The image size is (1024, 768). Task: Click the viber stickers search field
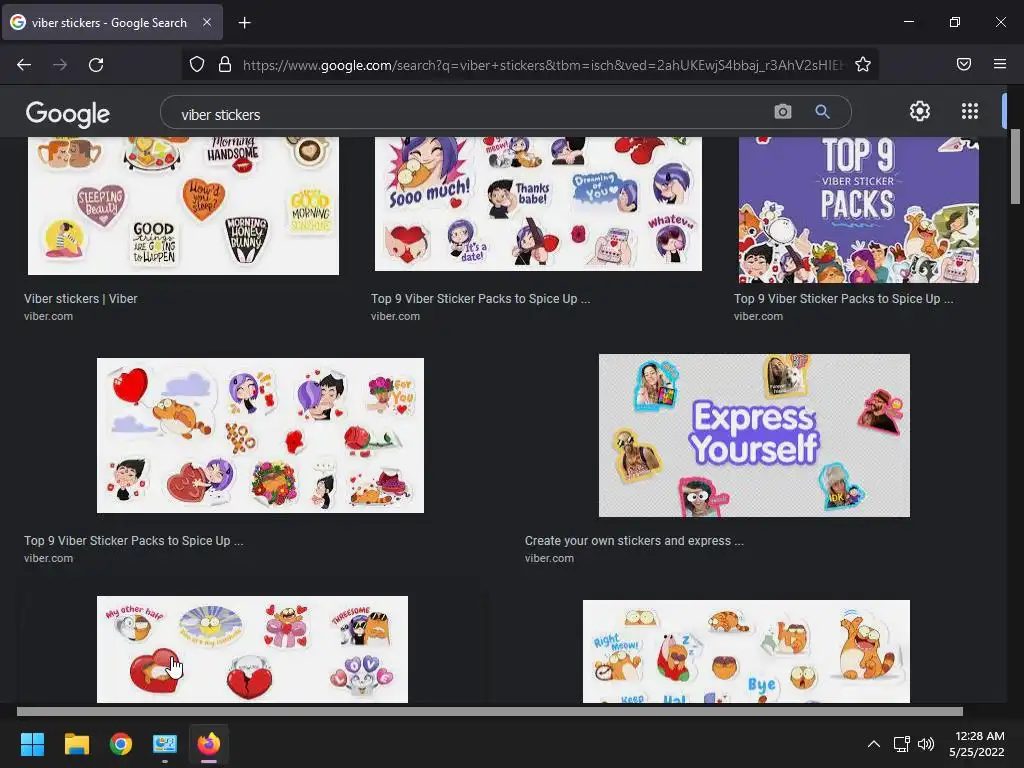click(x=470, y=114)
